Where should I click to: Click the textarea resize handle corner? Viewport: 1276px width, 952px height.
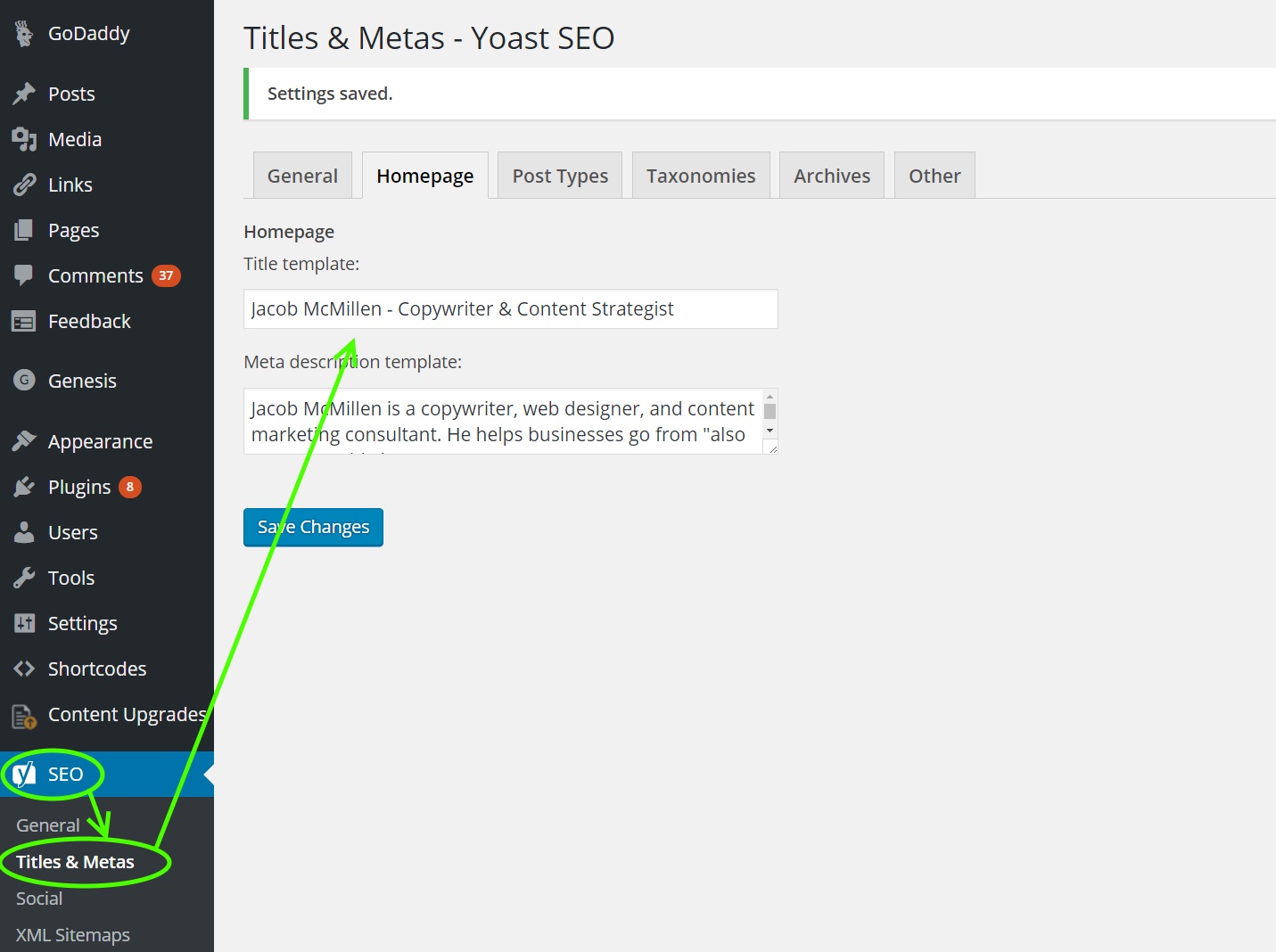[x=771, y=447]
